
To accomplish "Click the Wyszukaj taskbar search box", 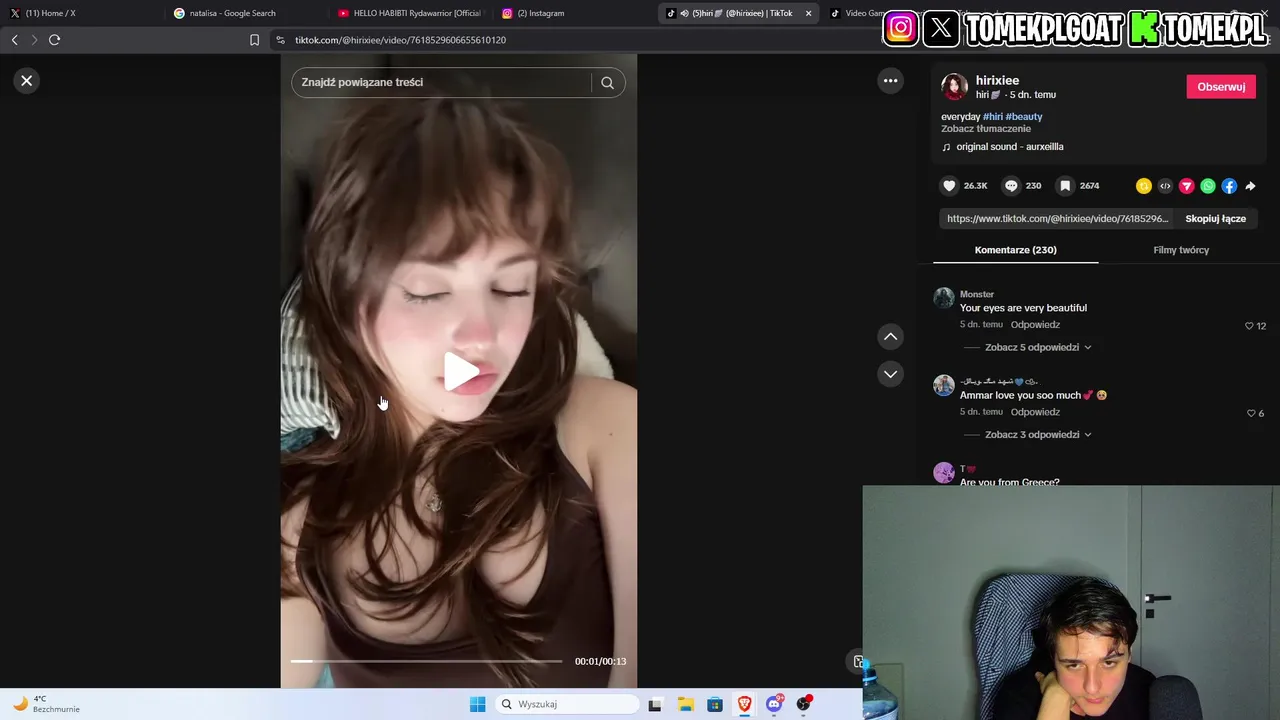I will [567, 704].
